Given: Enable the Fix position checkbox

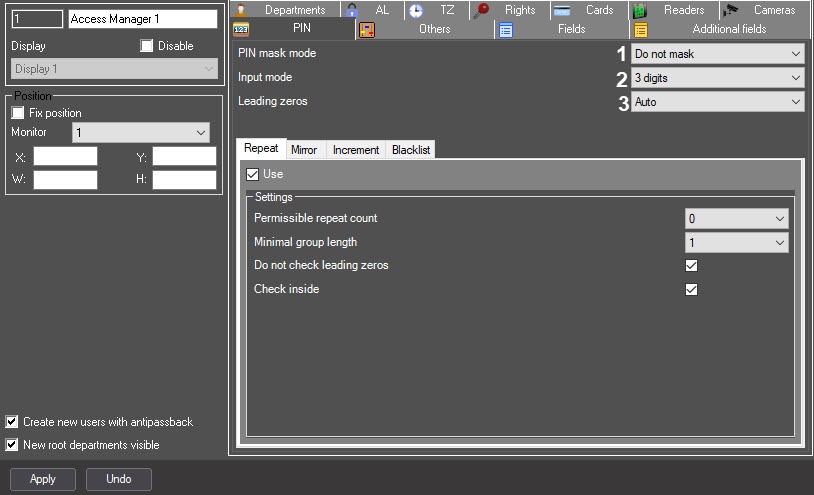Looking at the screenshot, I should [x=18, y=113].
